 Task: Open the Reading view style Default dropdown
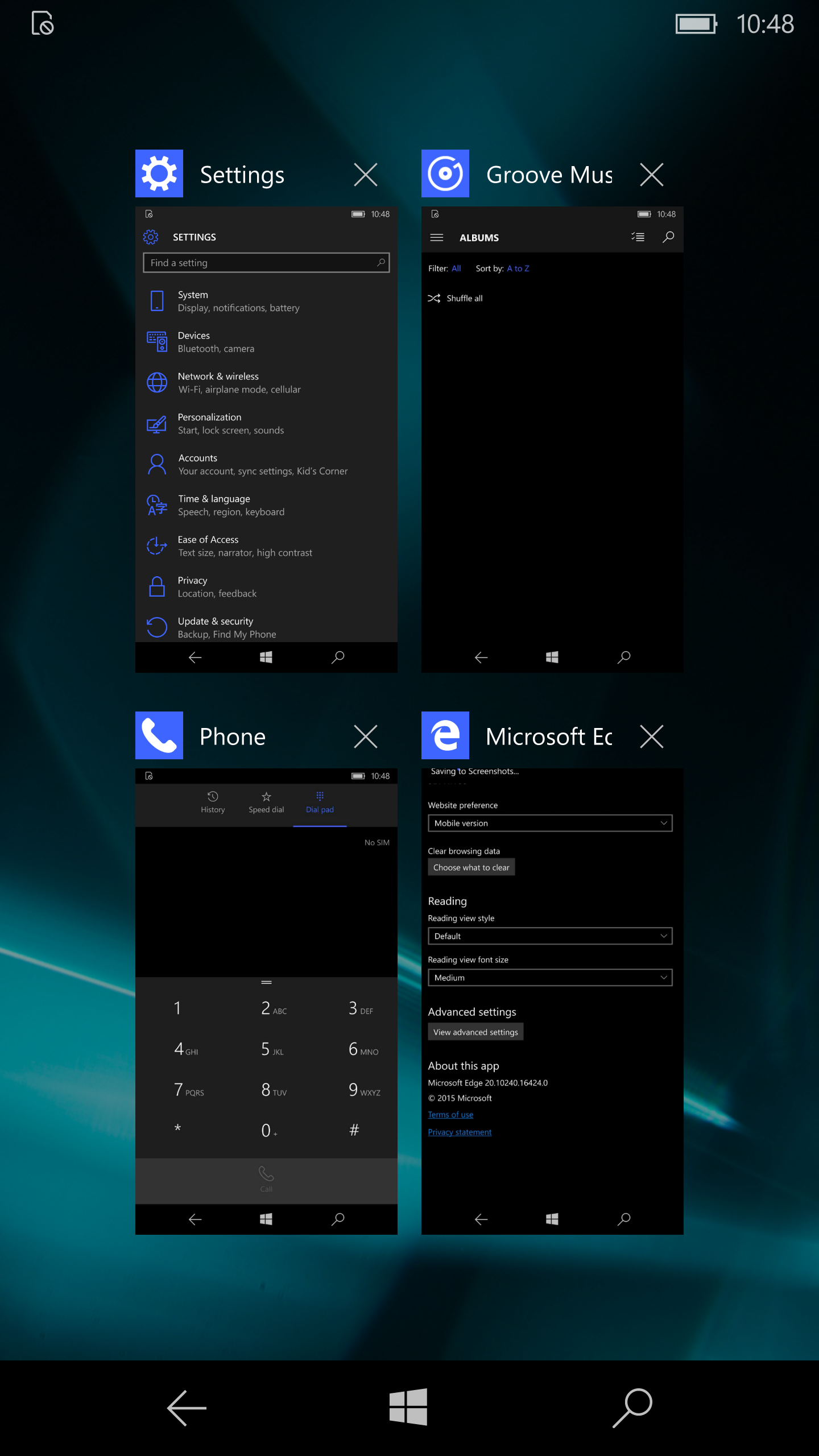(x=550, y=936)
